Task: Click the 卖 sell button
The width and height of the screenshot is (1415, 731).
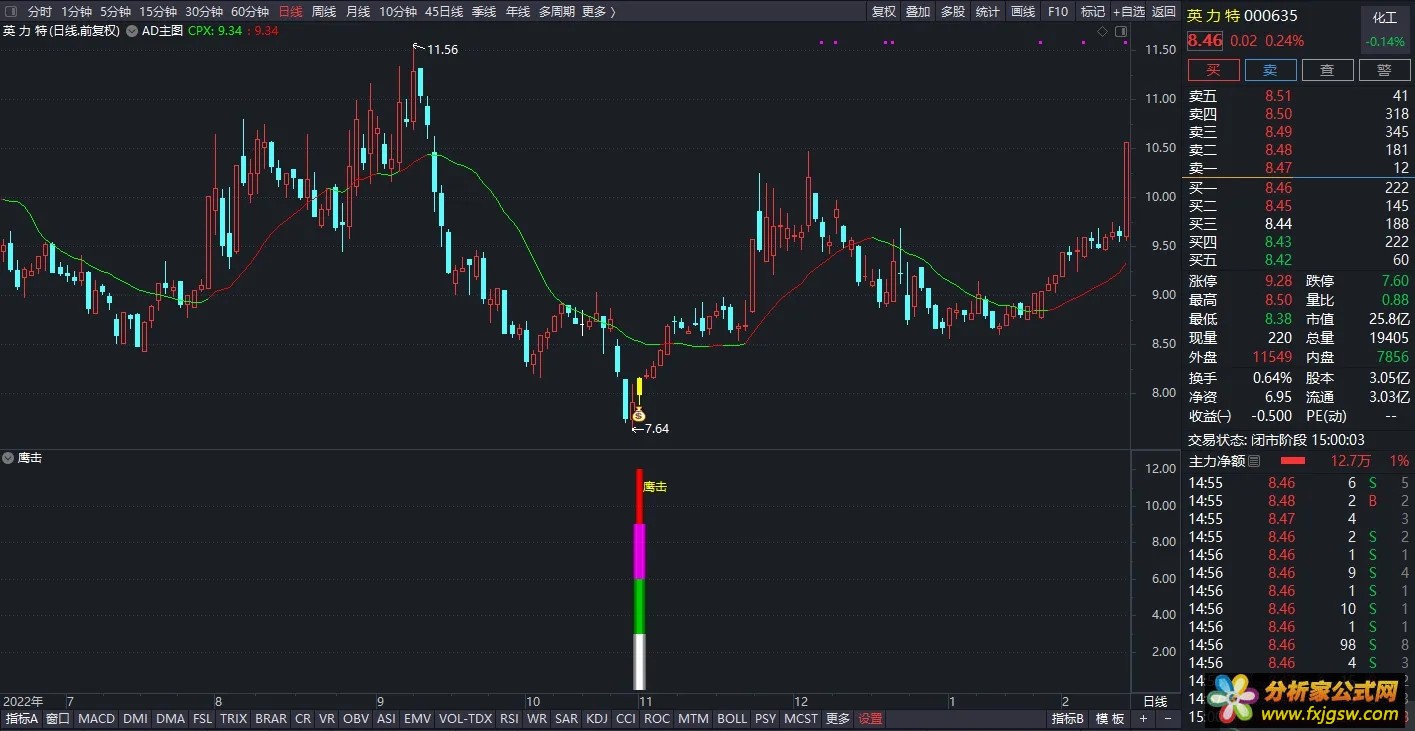Action: (1270, 70)
